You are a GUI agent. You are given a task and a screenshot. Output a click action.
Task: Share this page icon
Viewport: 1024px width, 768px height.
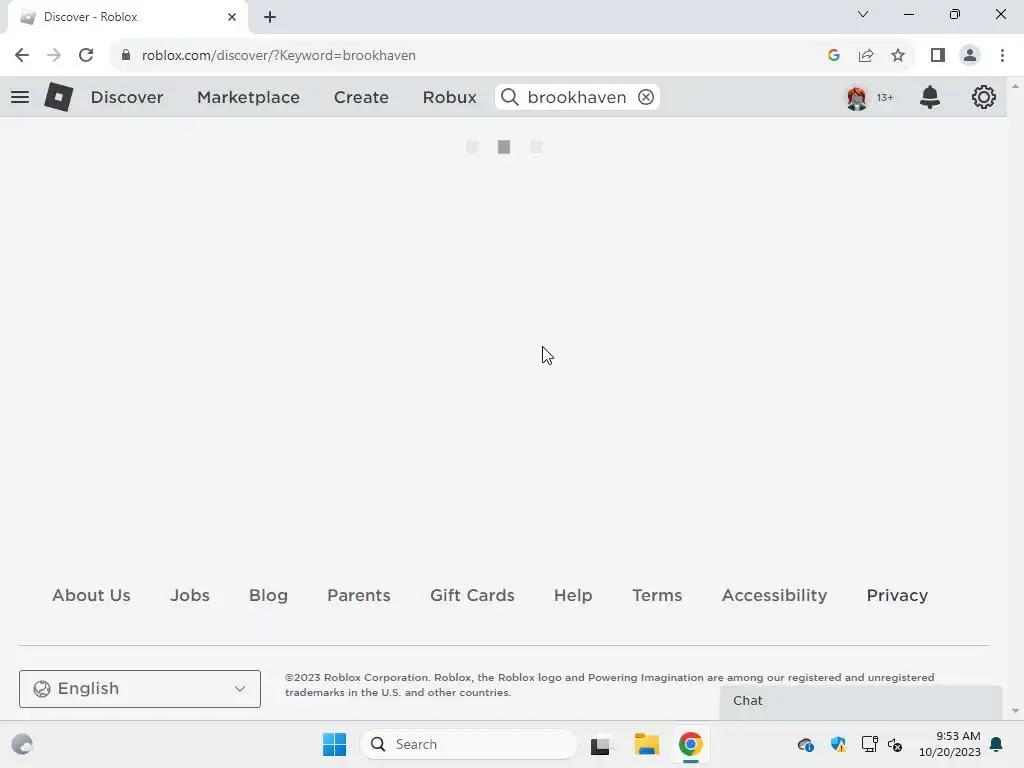pyautogui.click(x=866, y=56)
